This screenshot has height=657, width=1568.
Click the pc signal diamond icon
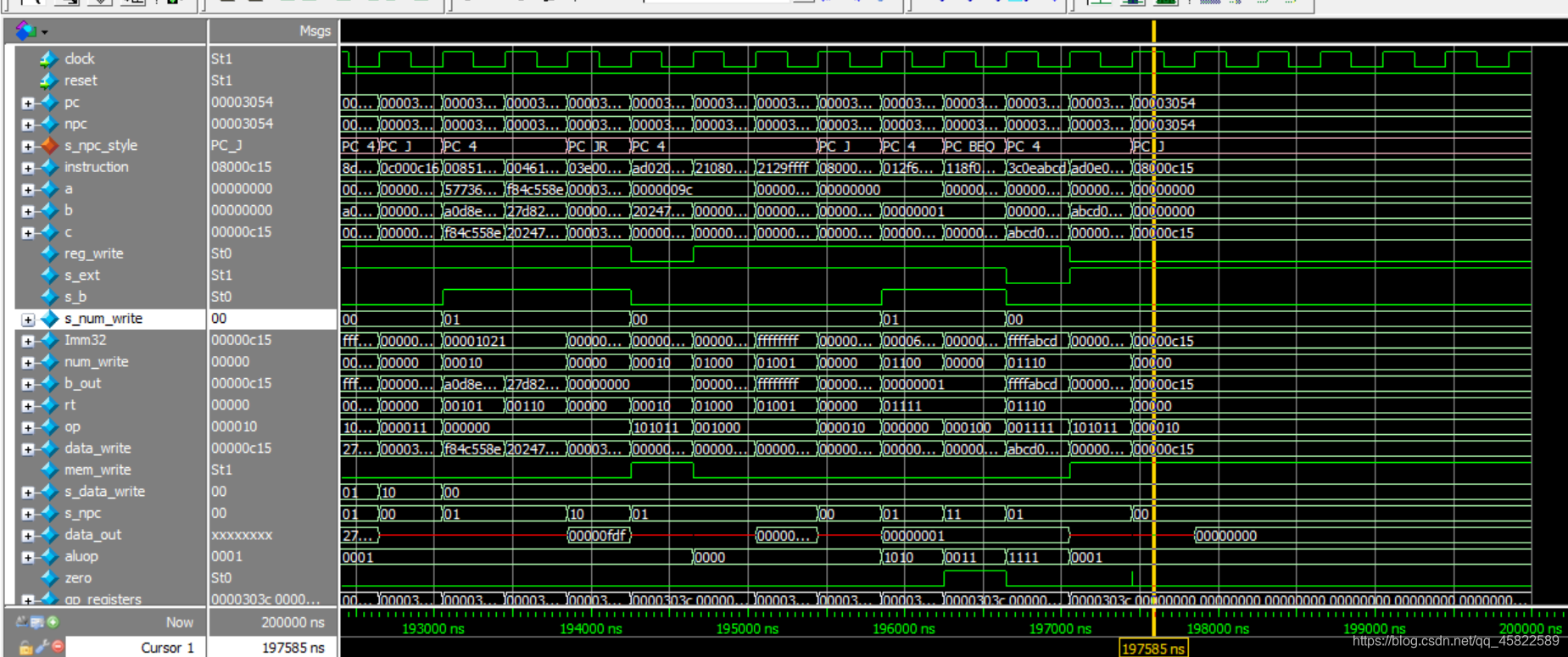(x=49, y=103)
